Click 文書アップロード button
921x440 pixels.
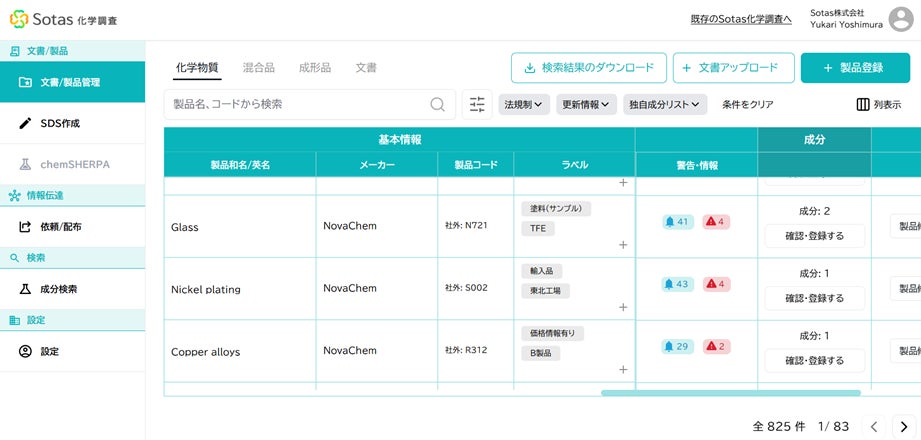734,68
